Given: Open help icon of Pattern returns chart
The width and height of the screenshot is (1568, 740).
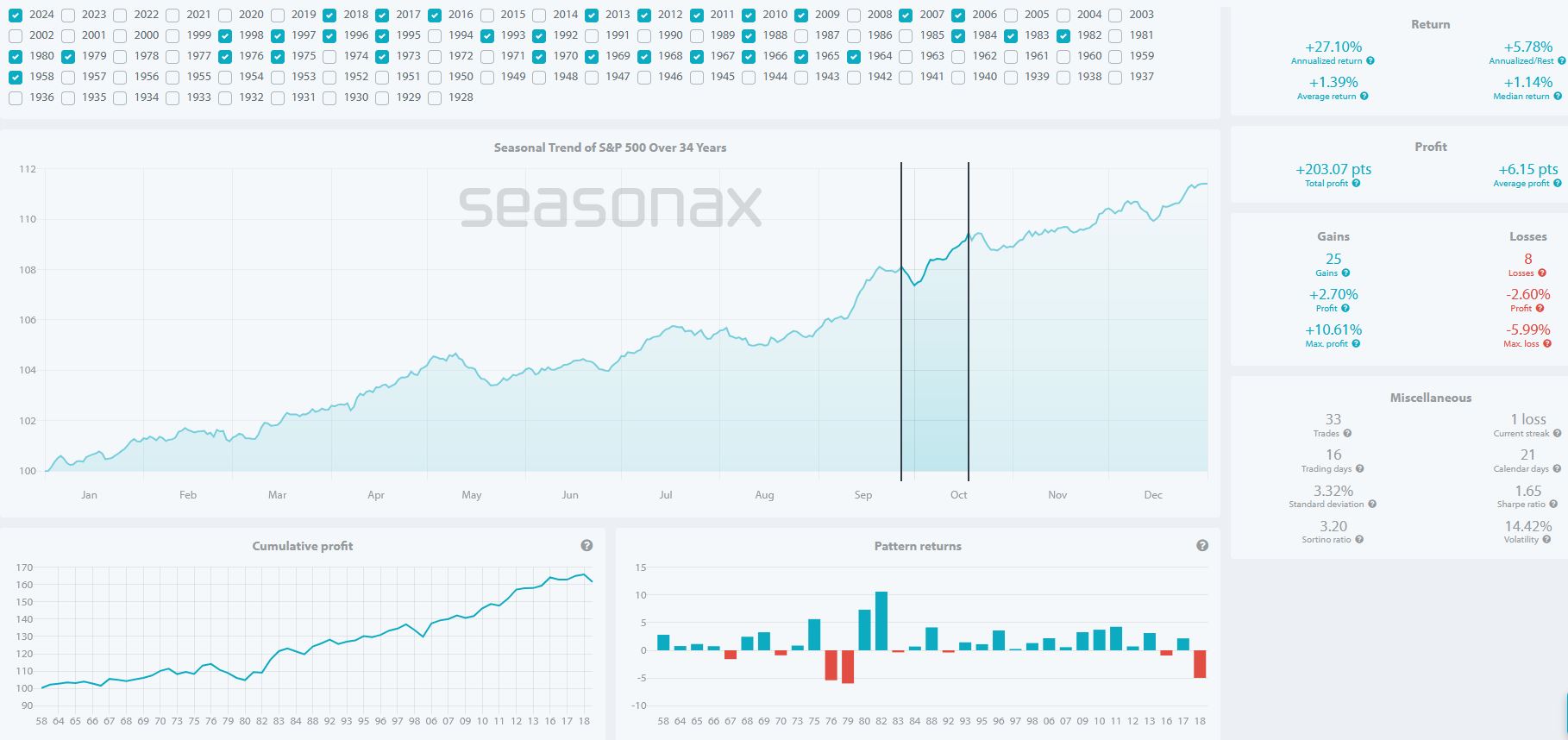Looking at the screenshot, I should (1202, 546).
